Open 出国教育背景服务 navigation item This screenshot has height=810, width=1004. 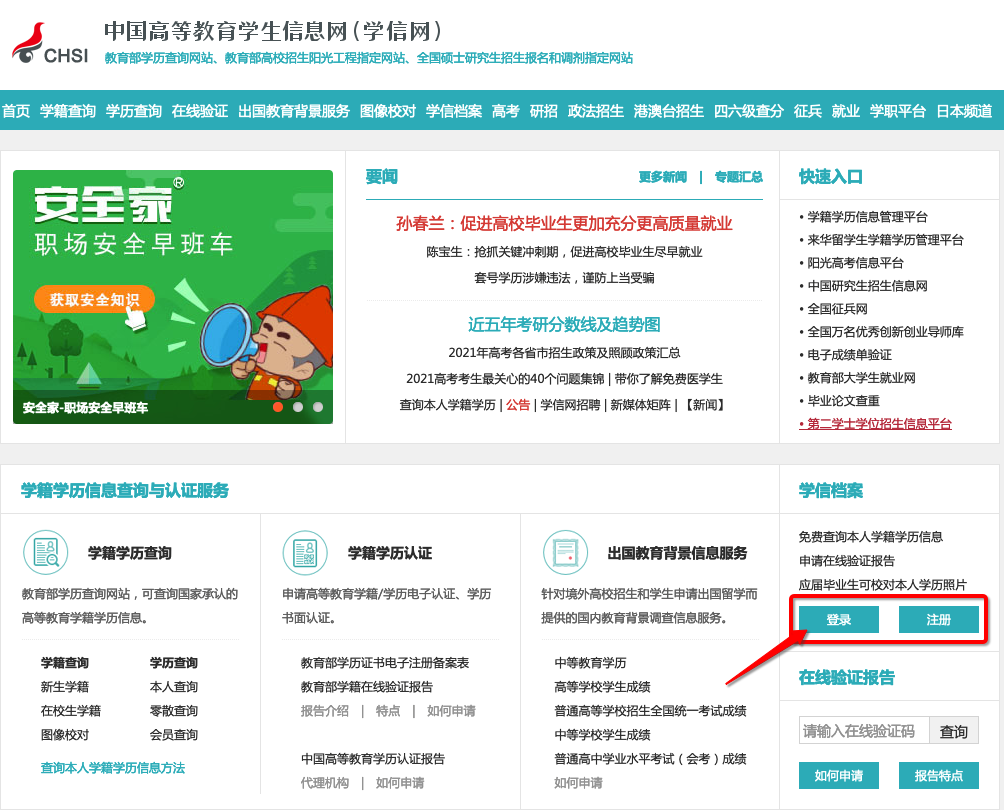[294, 111]
